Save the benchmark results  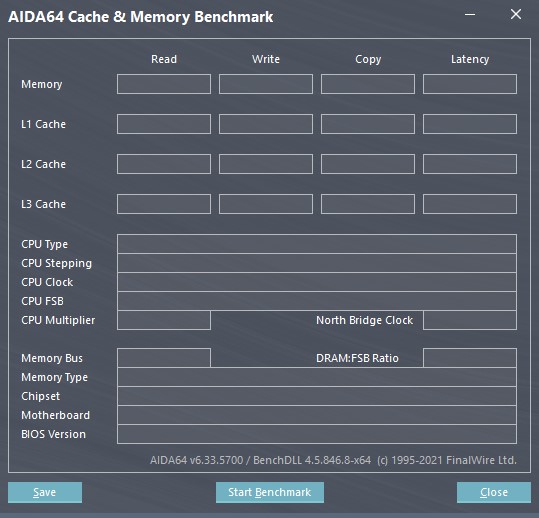point(45,492)
